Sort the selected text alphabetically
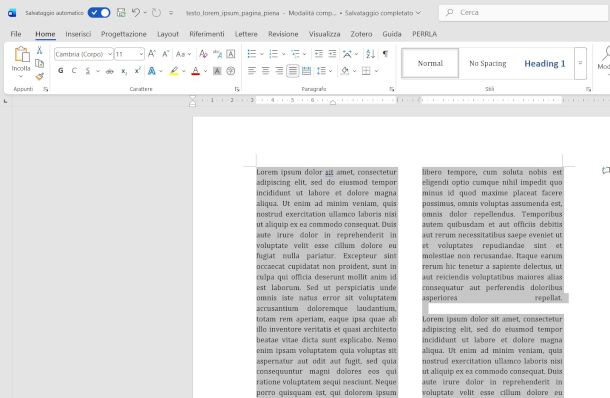 (370, 54)
